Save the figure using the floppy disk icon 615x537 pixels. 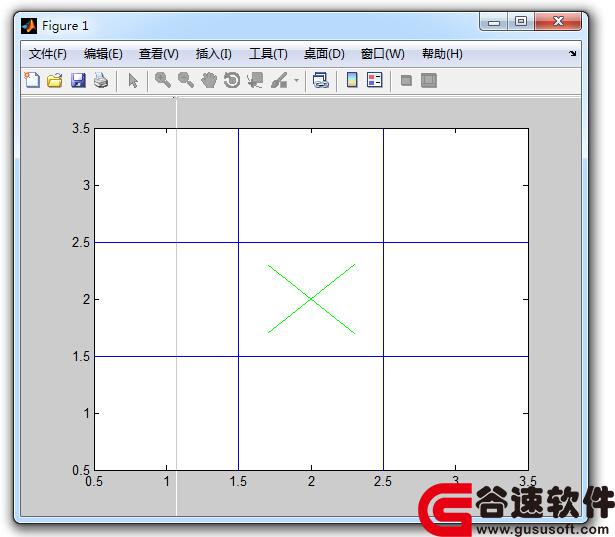point(78,80)
